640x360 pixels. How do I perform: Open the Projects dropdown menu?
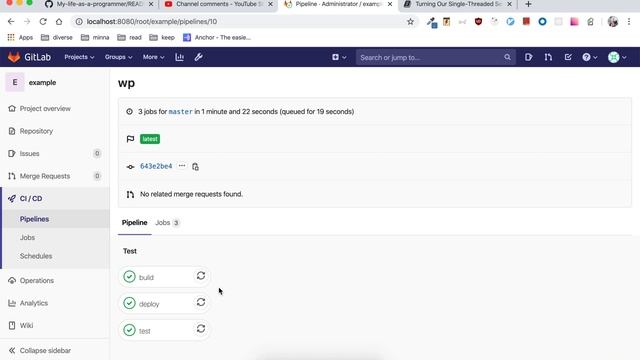coord(79,57)
